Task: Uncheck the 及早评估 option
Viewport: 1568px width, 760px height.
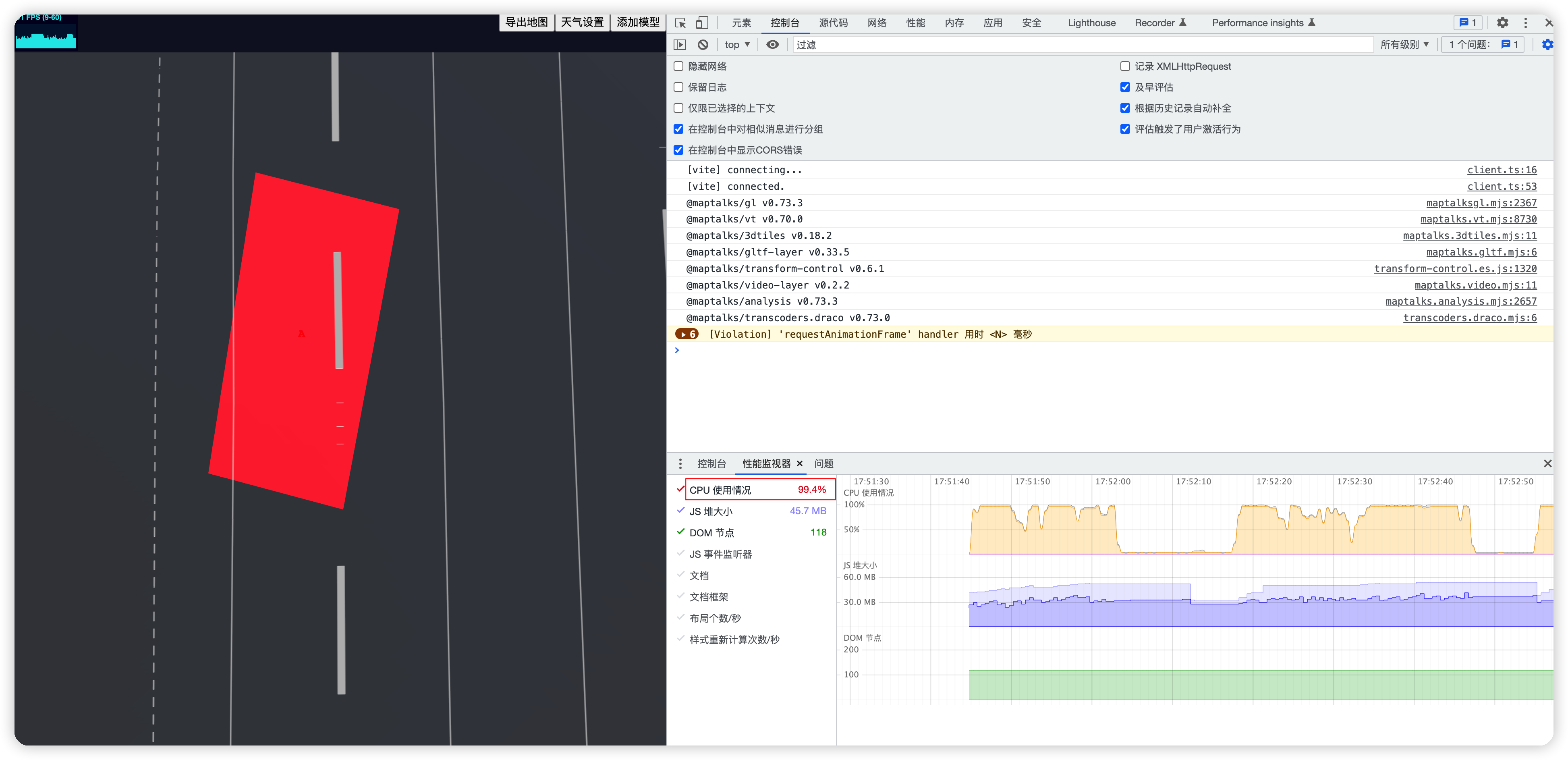Action: pyautogui.click(x=1125, y=87)
